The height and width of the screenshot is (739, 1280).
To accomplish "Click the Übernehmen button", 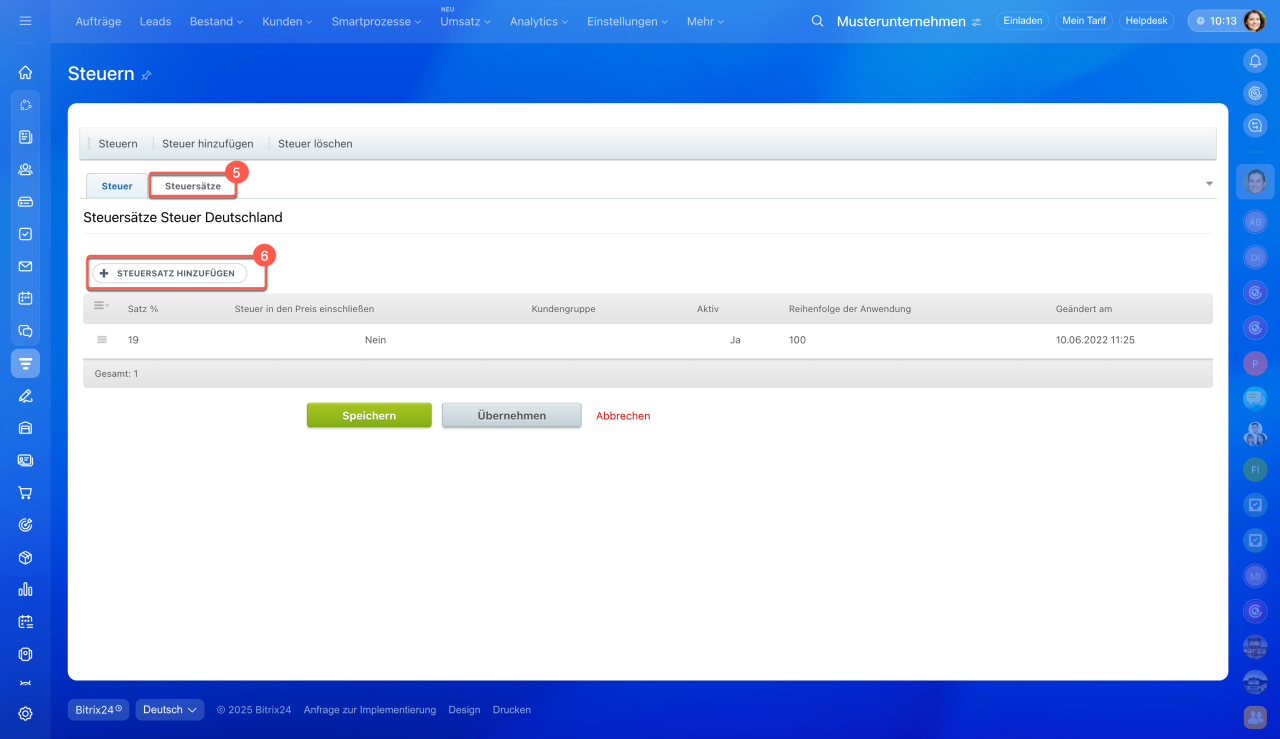I will click(512, 416).
